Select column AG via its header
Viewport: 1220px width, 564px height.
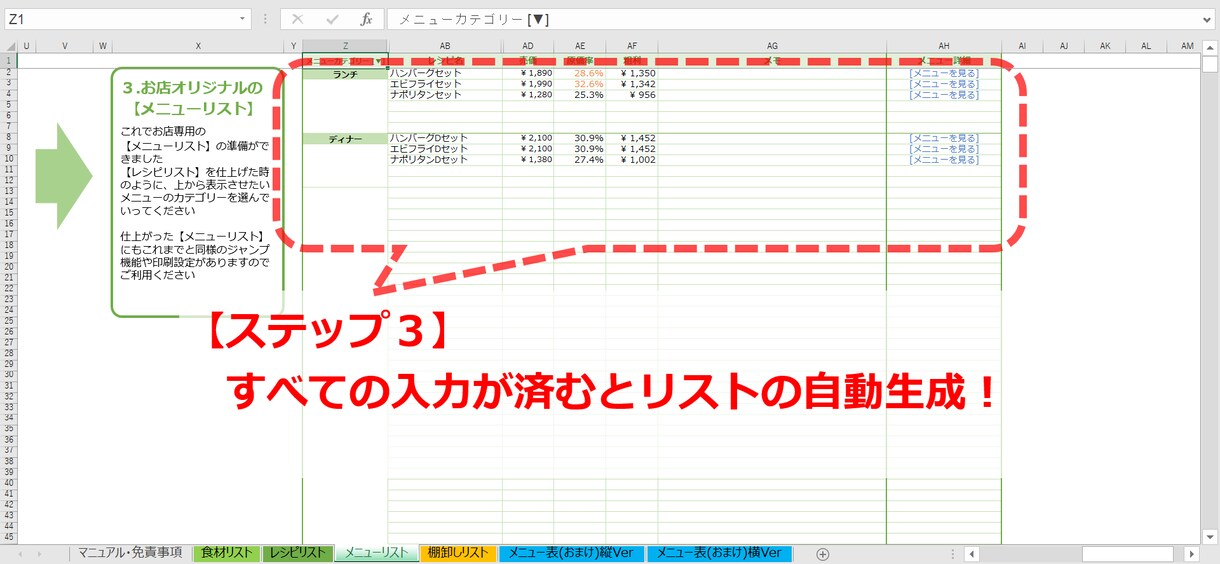pyautogui.click(x=772, y=46)
